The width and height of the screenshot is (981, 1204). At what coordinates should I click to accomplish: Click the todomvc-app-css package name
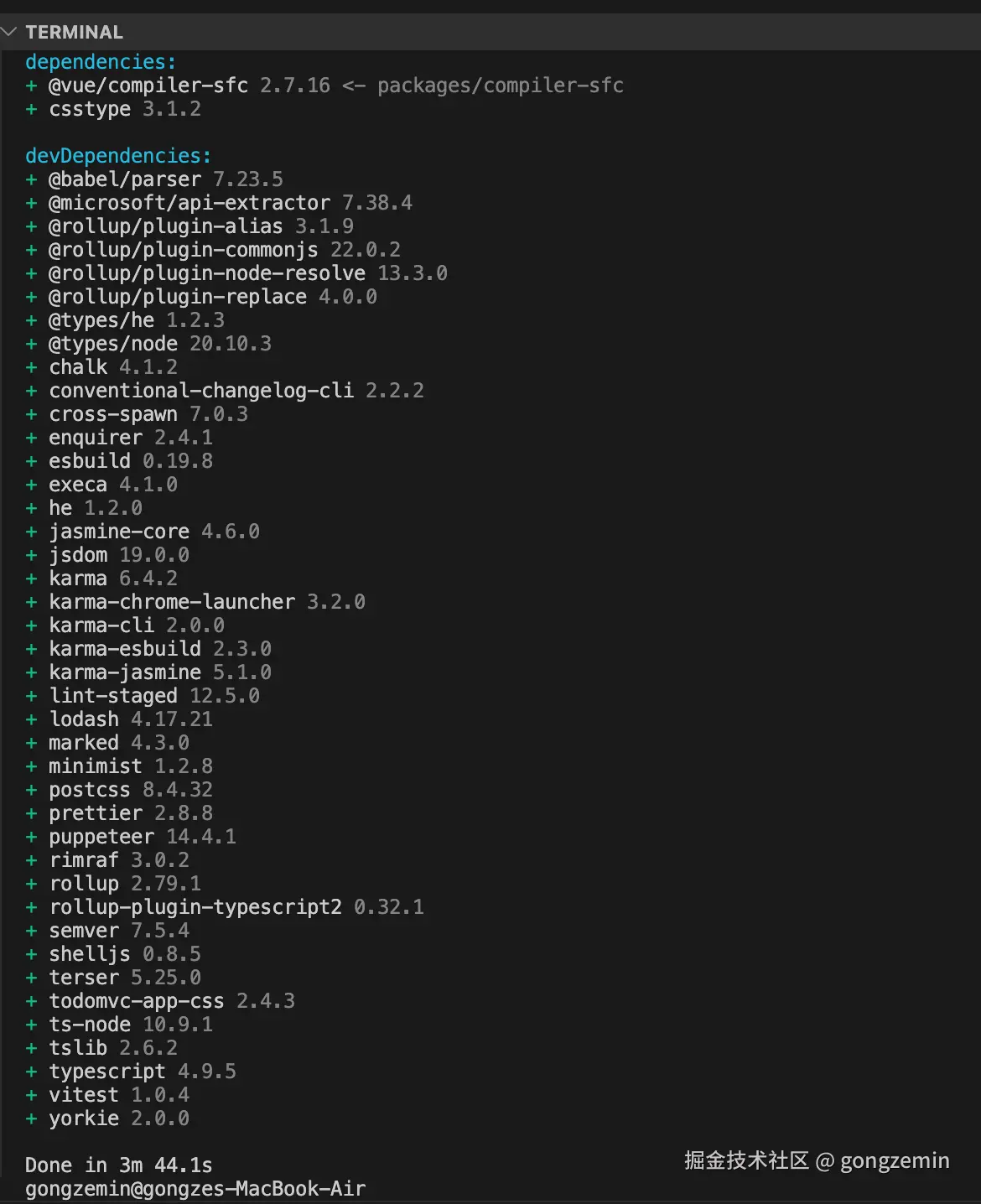137,1001
